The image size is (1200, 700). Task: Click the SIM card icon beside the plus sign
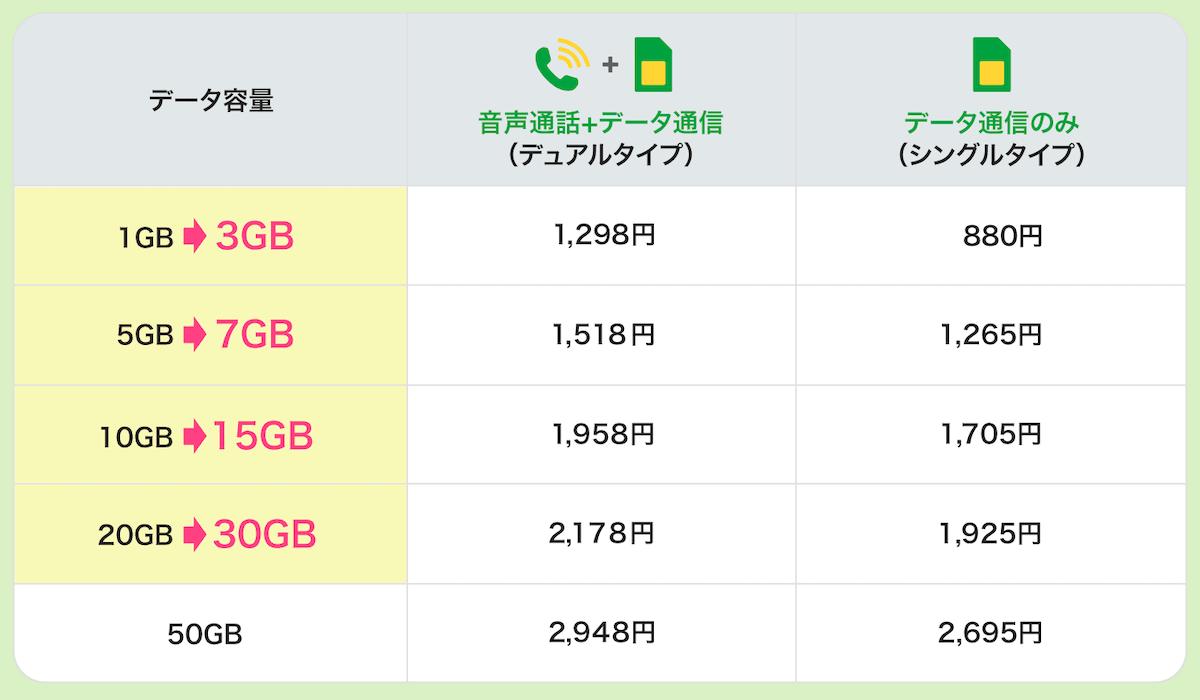click(x=652, y=64)
